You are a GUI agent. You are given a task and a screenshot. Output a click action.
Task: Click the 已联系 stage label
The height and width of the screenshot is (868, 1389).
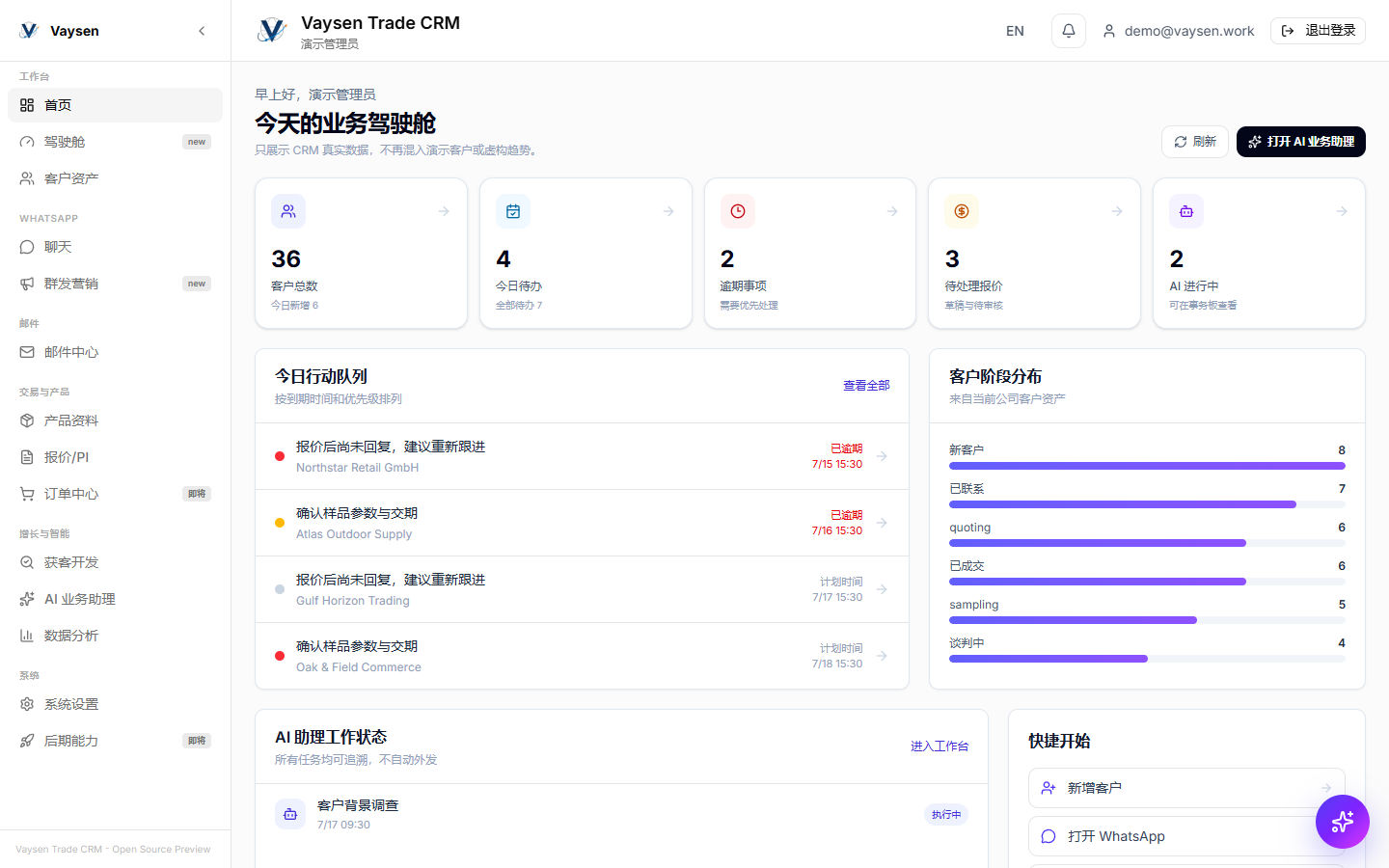[x=967, y=489]
